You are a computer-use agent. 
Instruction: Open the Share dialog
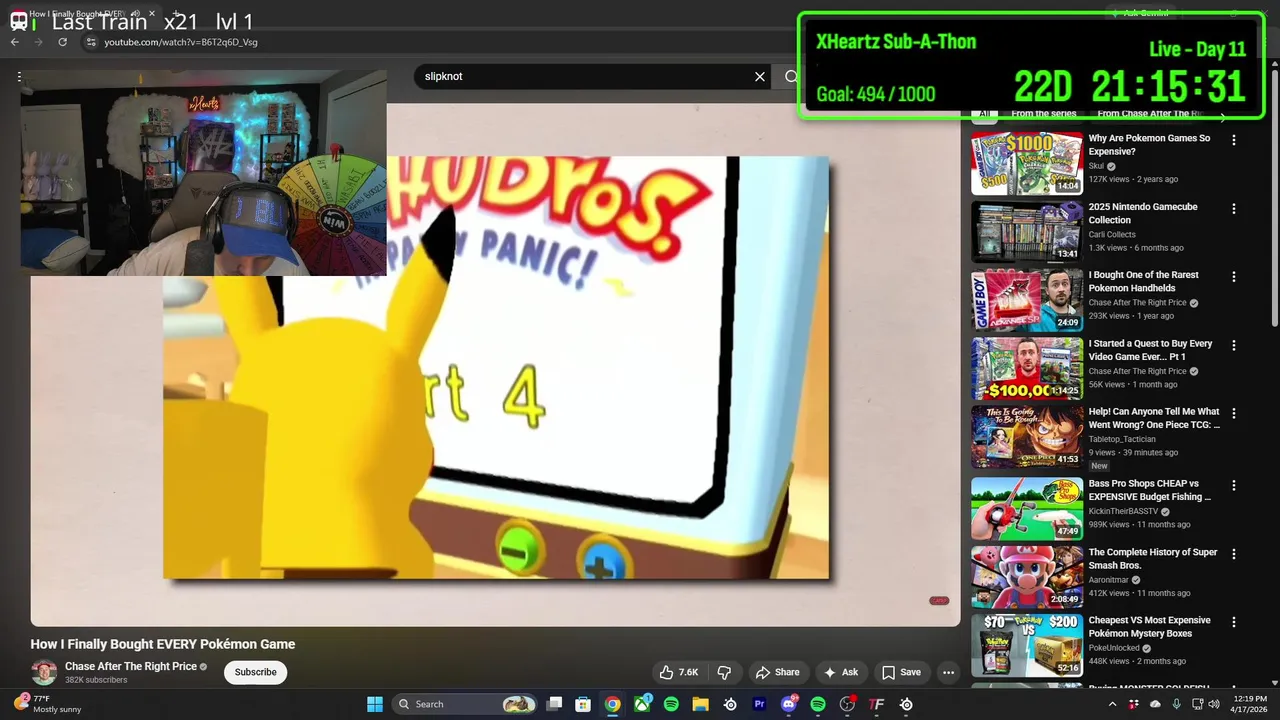(777, 672)
